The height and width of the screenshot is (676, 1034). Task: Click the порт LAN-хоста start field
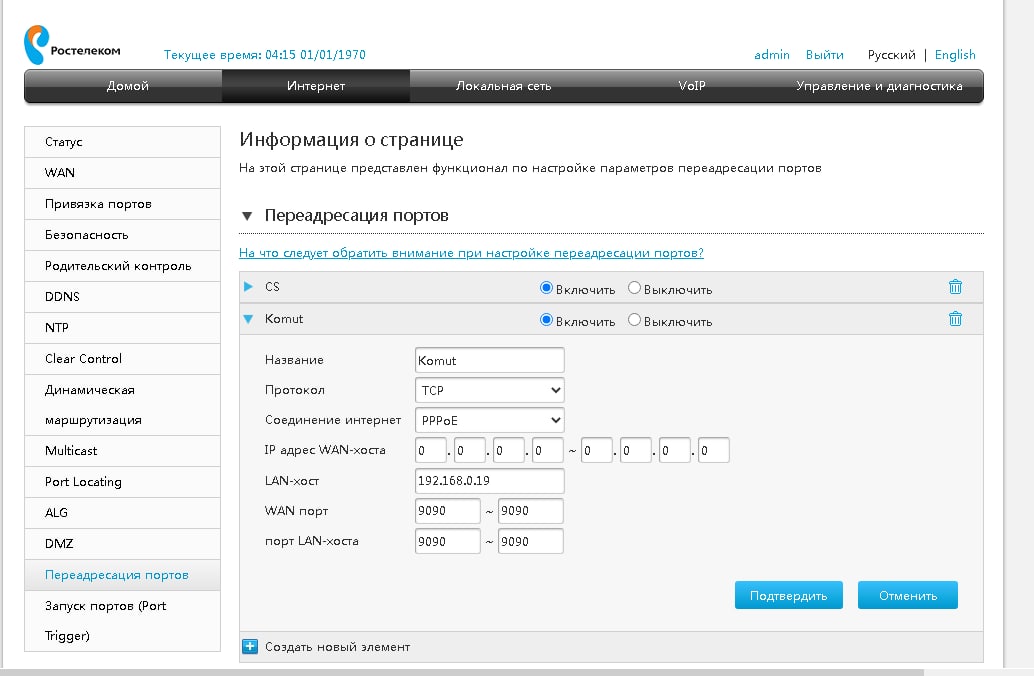(x=447, y=541)
